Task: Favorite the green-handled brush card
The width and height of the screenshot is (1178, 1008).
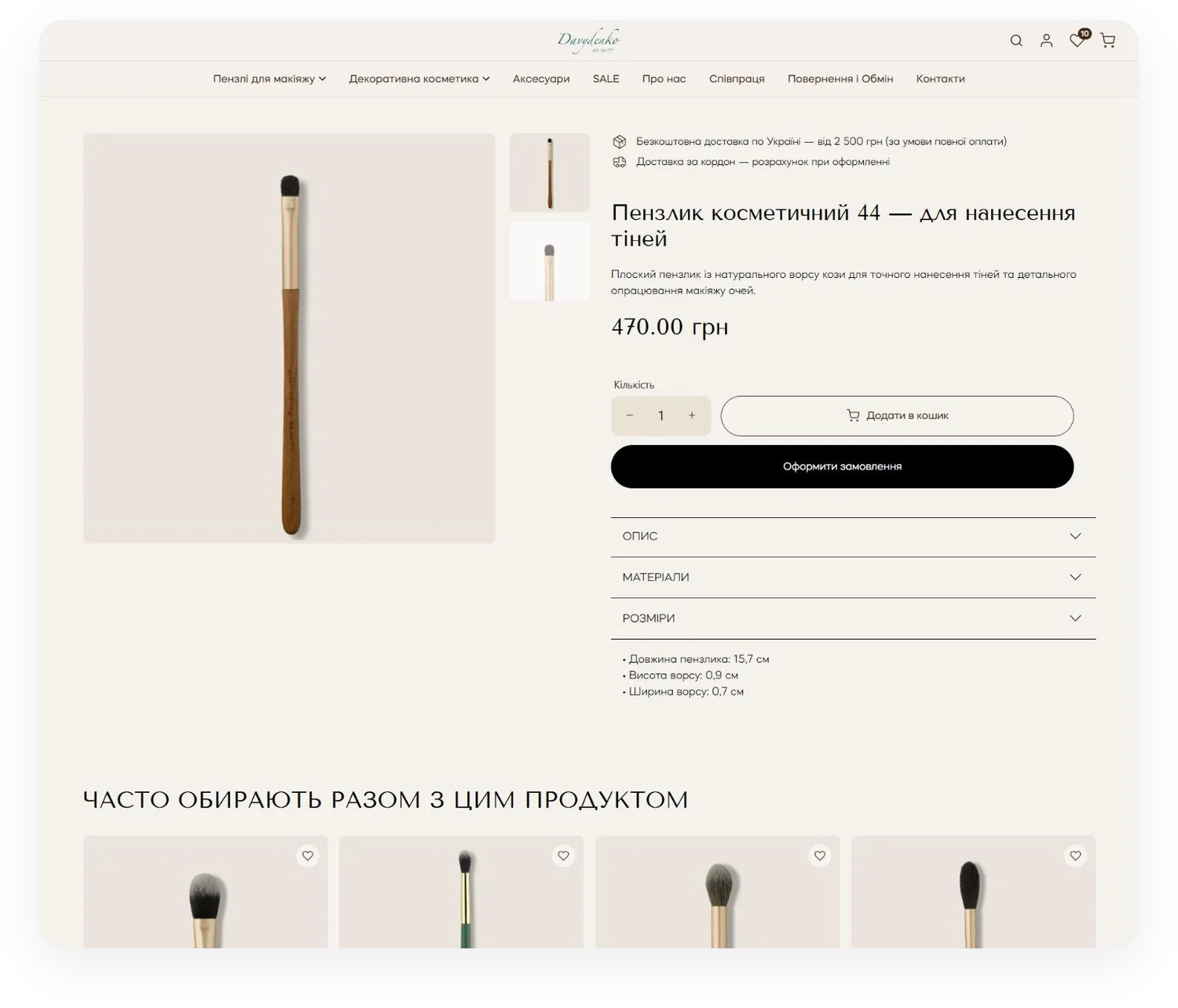Action: click(563, 856)
